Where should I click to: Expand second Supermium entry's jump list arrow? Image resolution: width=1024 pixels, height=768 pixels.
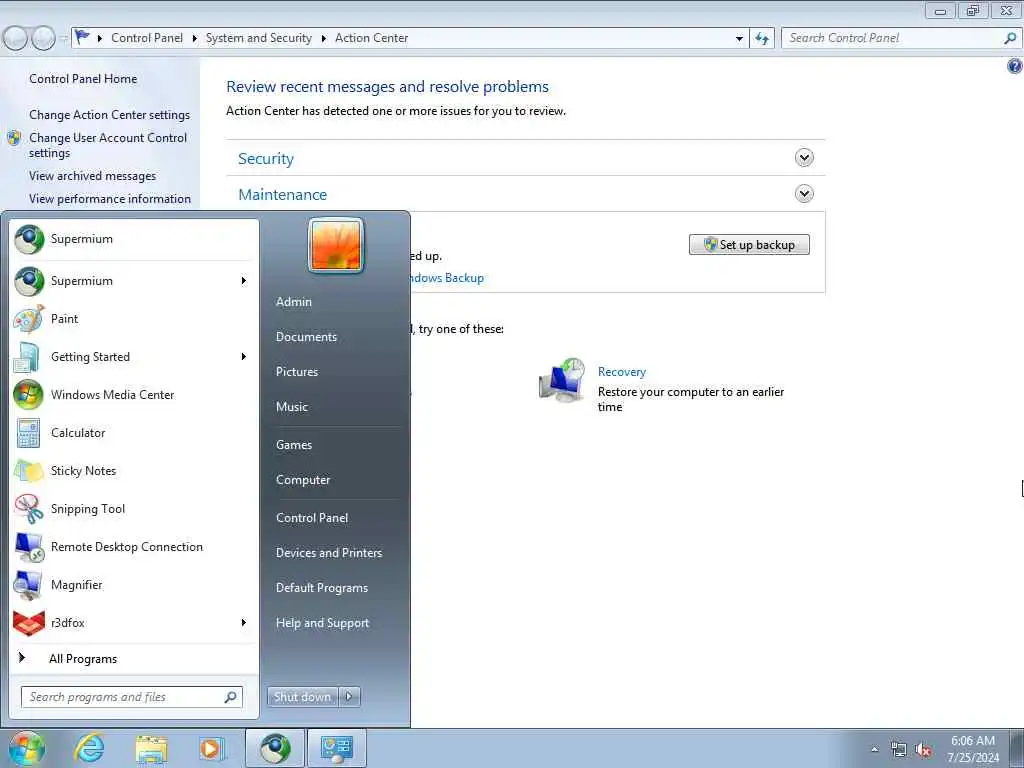click(x=244, y=281)
